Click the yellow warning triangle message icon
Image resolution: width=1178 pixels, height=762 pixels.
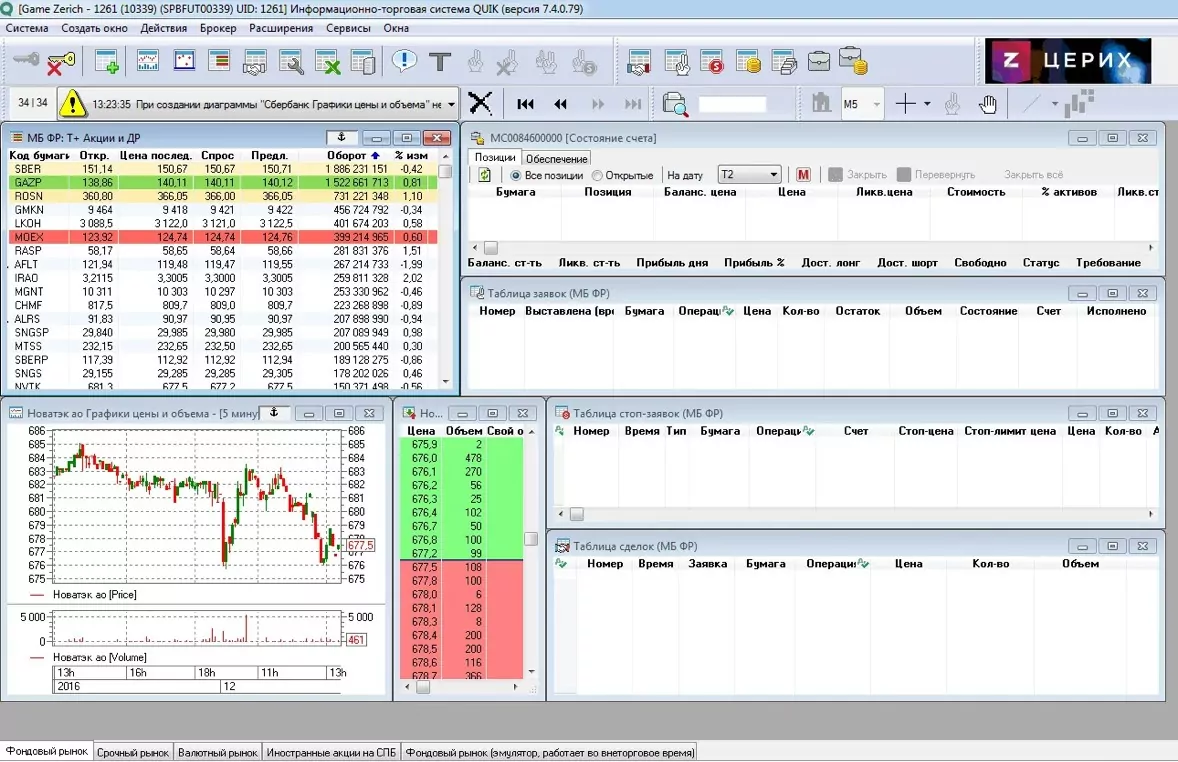[73, 104]
